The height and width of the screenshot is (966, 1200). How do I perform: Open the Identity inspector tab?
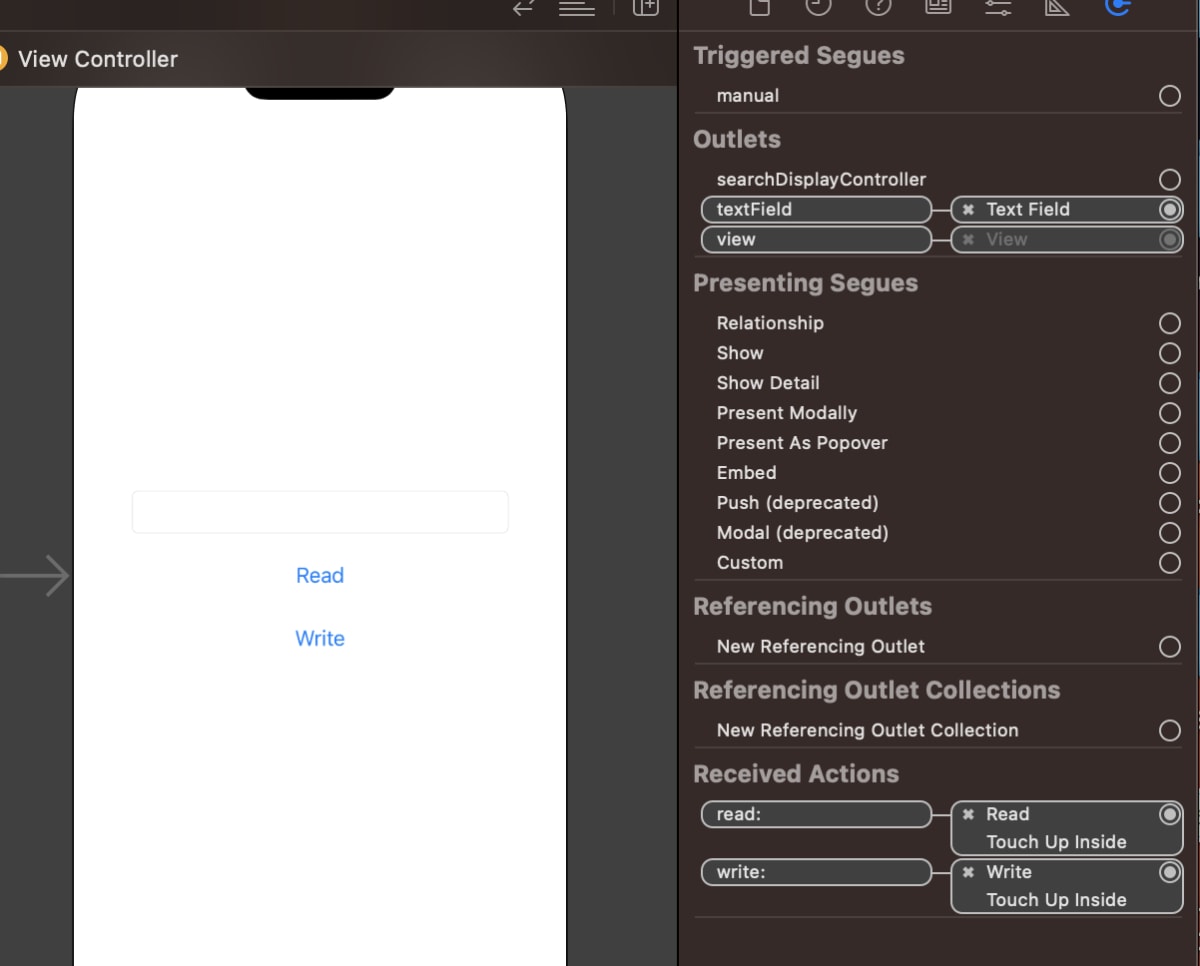tap(938, 7)
